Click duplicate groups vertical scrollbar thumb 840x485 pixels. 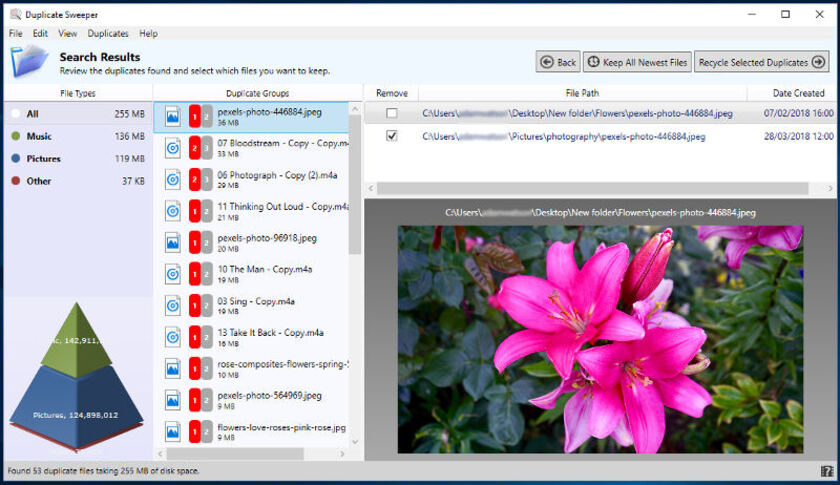tap(355, 184)
